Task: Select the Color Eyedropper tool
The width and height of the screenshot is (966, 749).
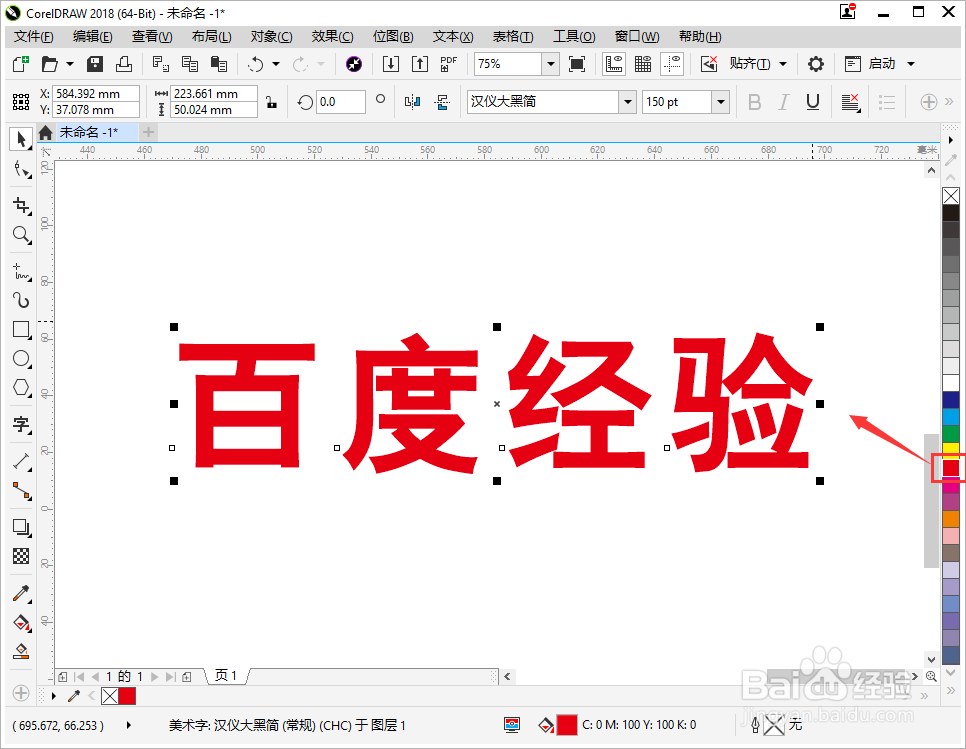Action: pyautogui.click(x=22, y=593)
